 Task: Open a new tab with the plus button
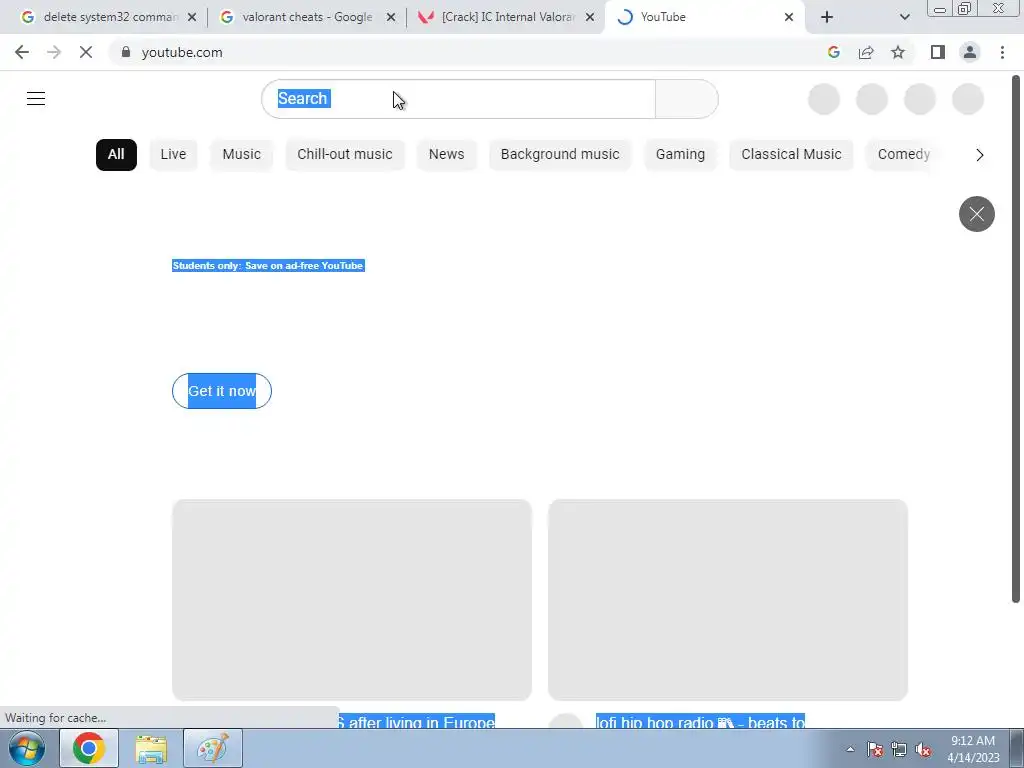[827, 17]
